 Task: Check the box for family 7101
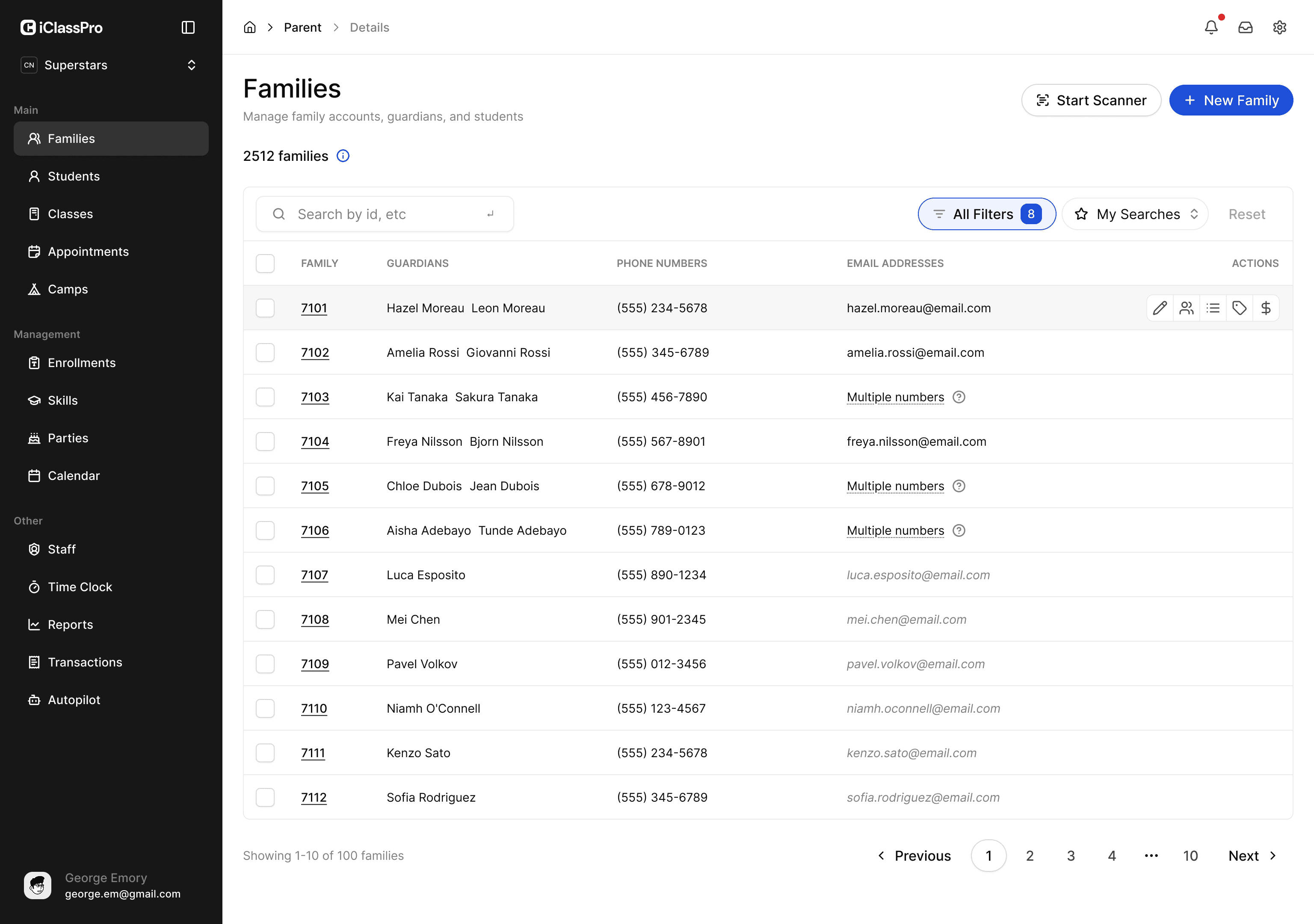click(265, 308)
